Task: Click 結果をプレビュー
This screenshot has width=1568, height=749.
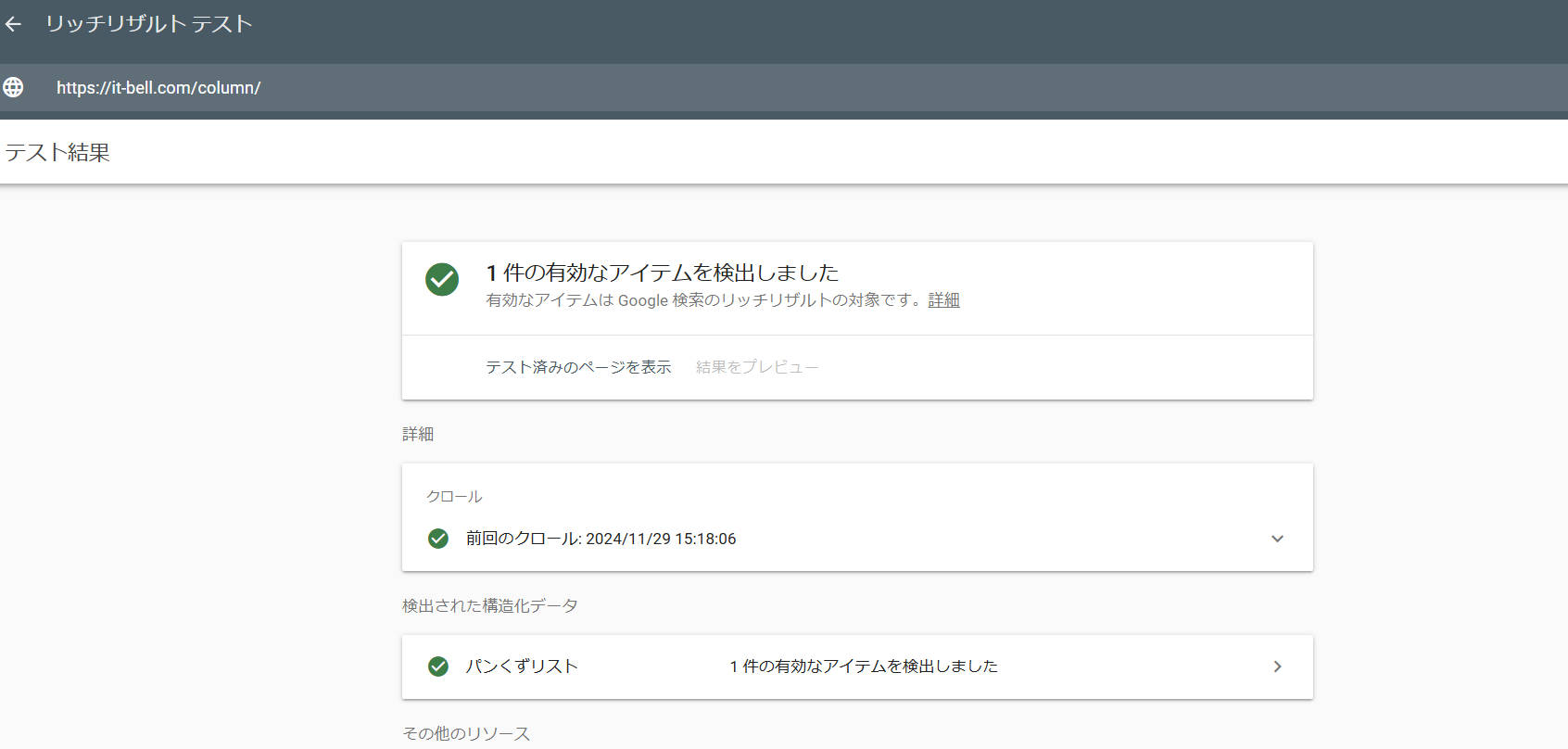Action: click(757, 367)
